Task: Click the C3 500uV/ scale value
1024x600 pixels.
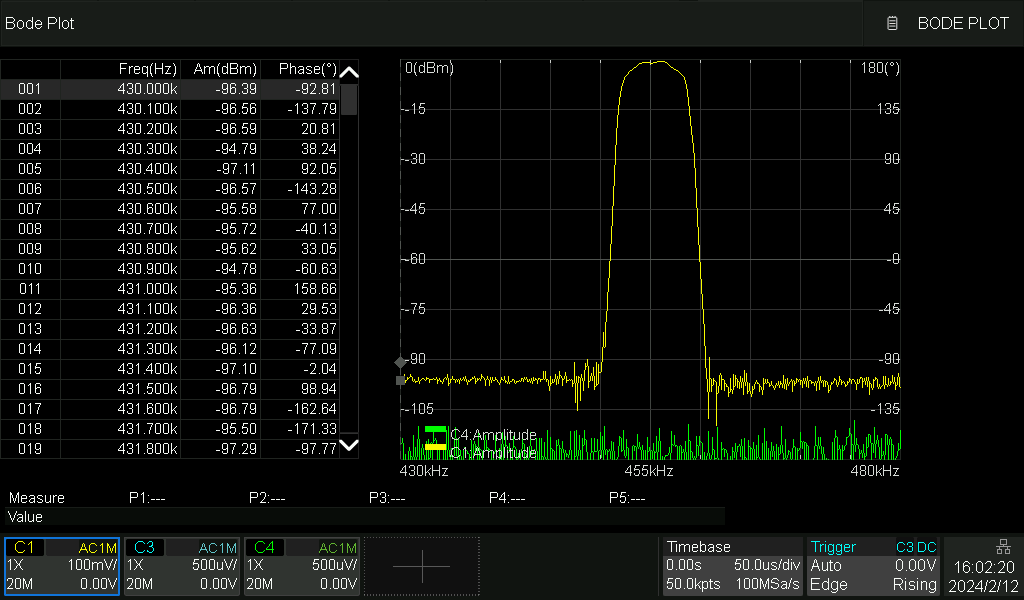Action: coord(215,565)
